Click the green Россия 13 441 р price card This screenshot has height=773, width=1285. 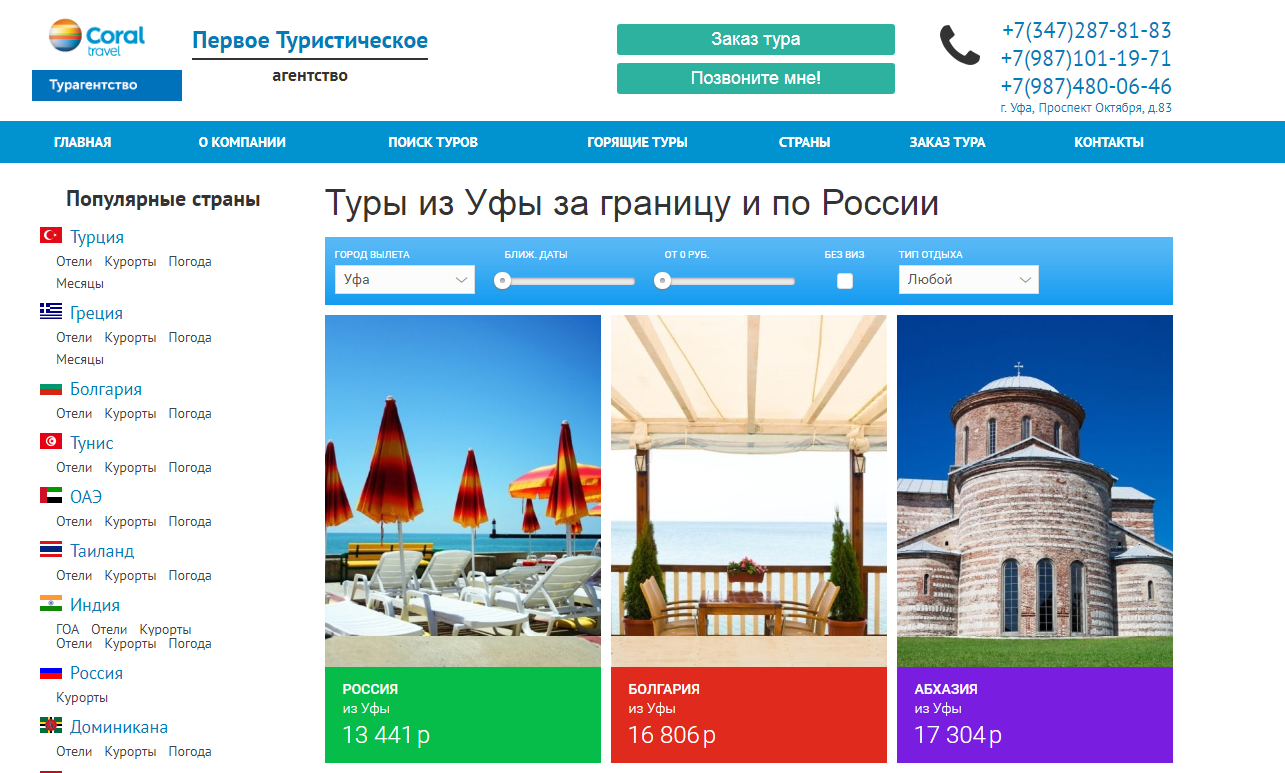pos(463,715)
